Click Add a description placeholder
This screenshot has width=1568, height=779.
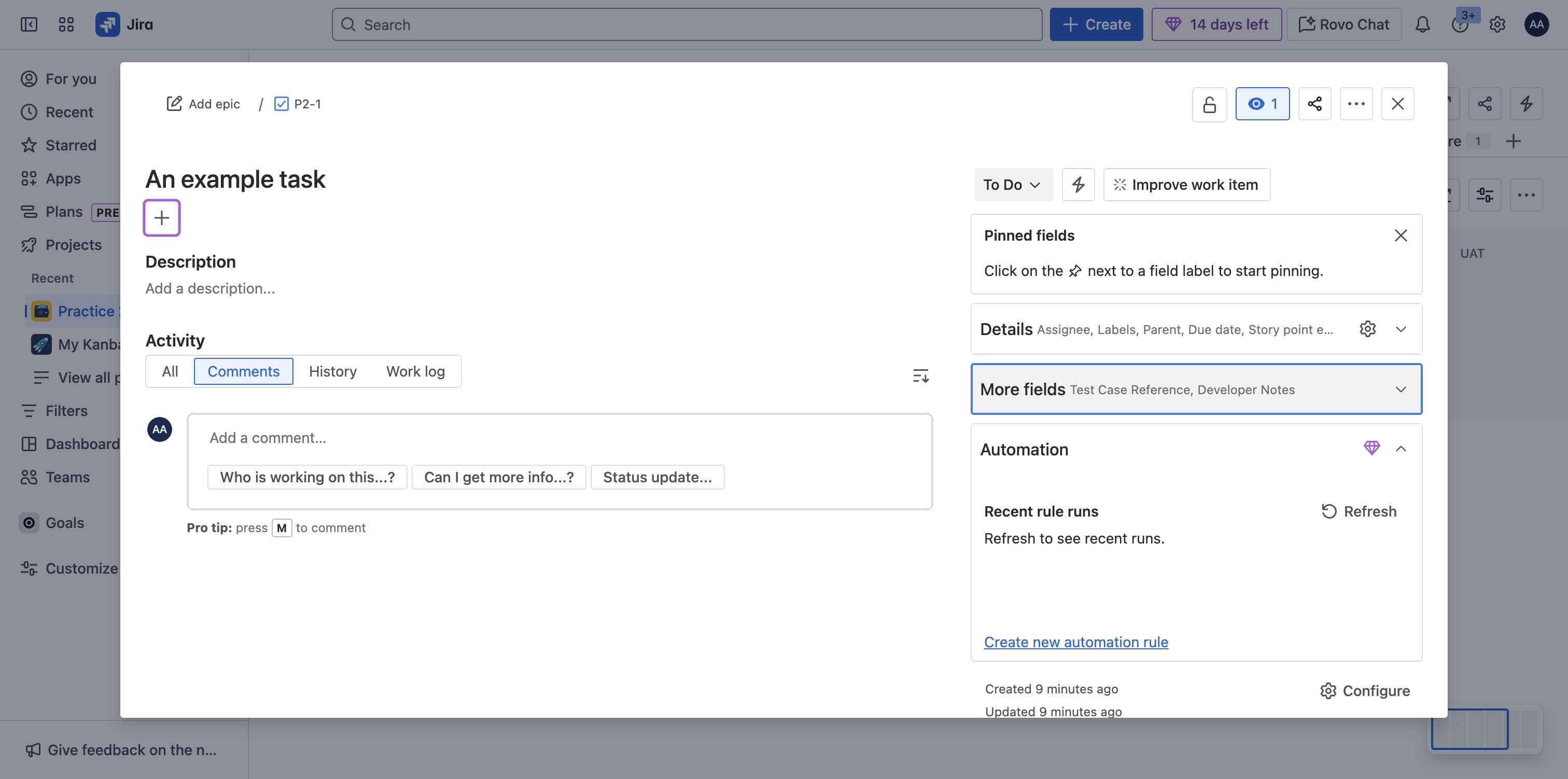coord(210,288)
